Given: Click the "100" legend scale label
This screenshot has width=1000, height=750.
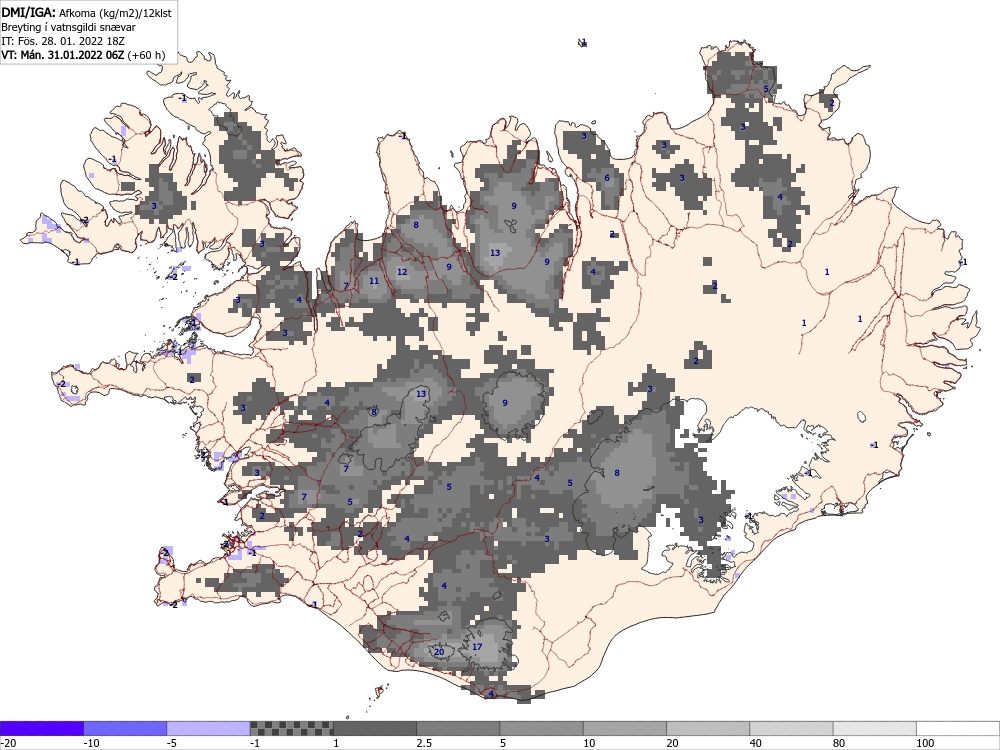Looking at the screenshot, I should coord(925,743).
